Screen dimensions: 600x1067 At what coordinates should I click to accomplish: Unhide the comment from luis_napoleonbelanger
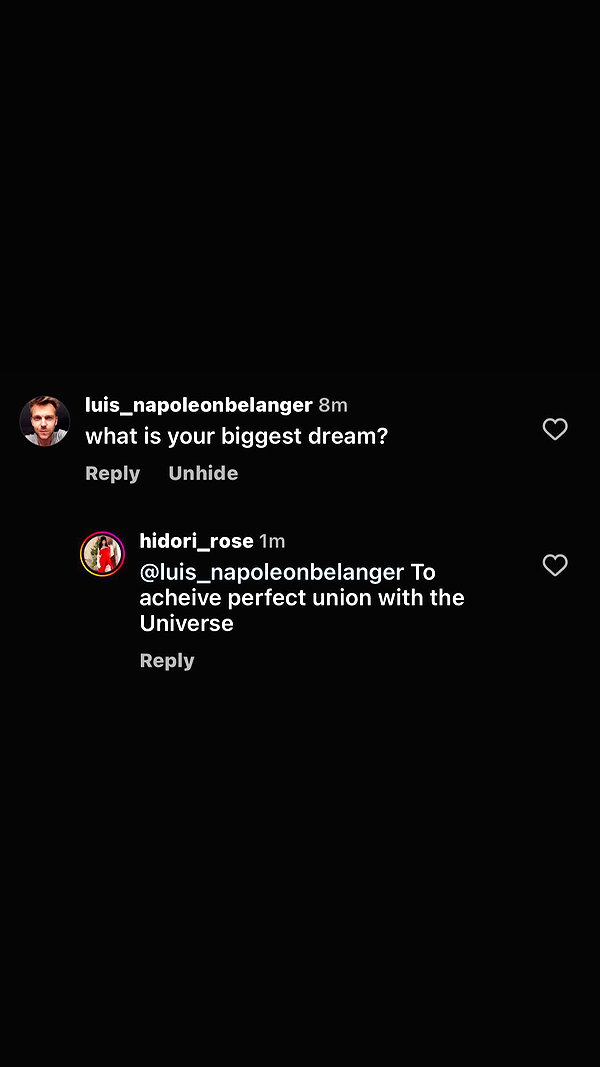203,474
